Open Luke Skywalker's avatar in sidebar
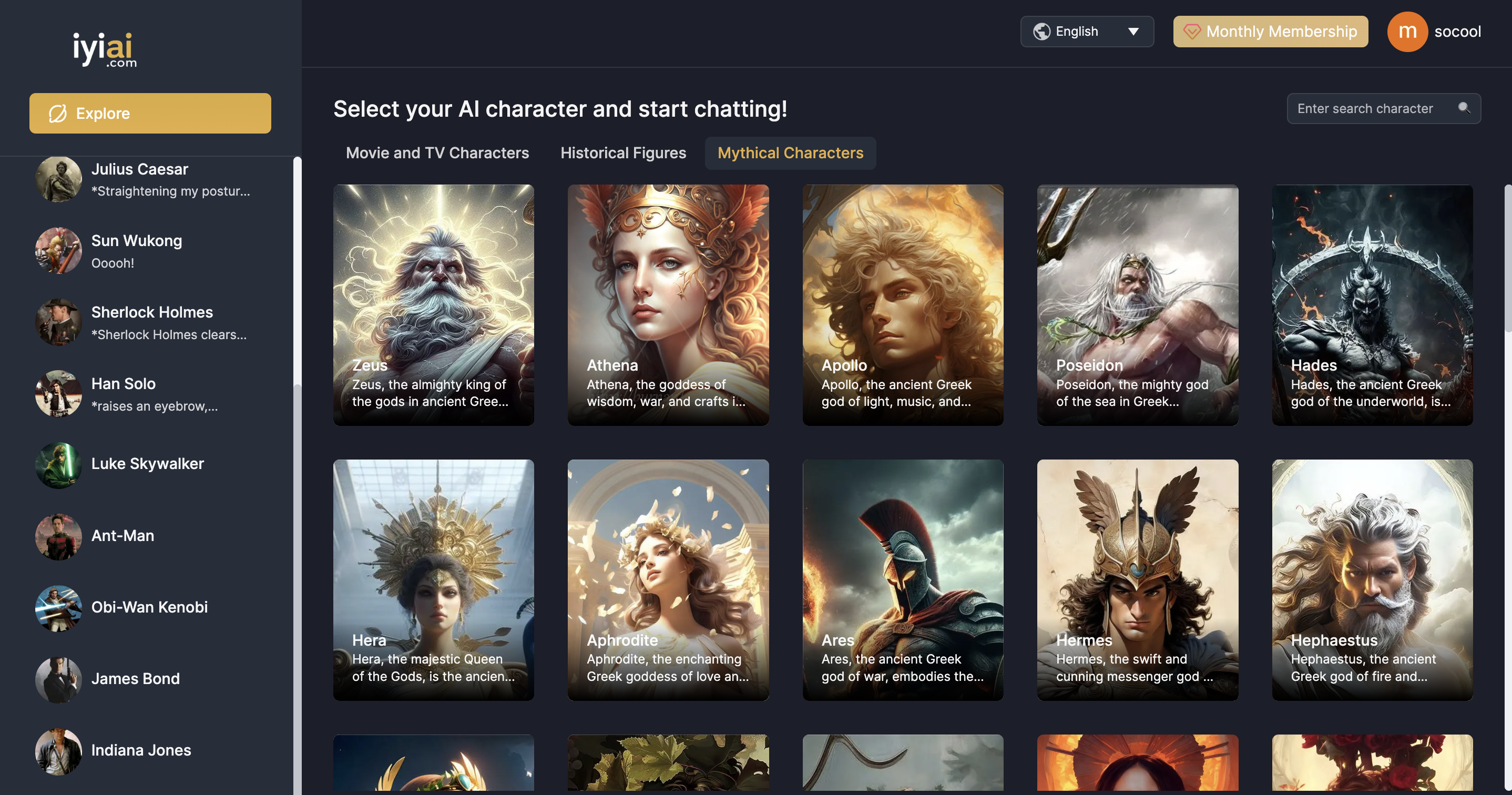 [x=58, y=464]
